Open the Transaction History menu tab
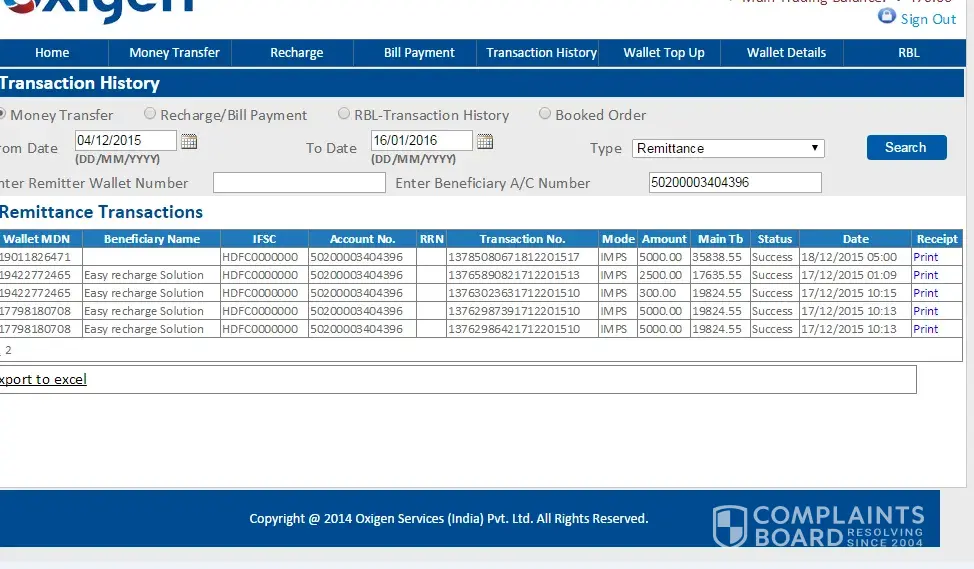 point(541,53)
